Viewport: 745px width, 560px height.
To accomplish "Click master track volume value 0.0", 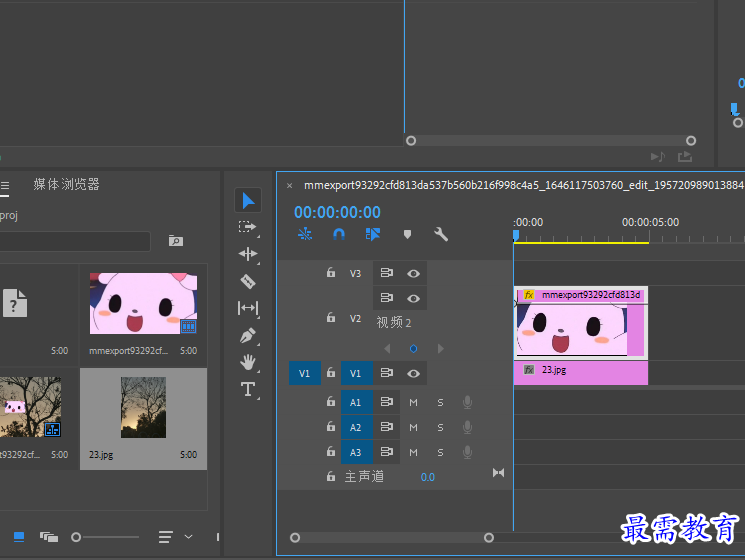I will (x=428, y=477).
